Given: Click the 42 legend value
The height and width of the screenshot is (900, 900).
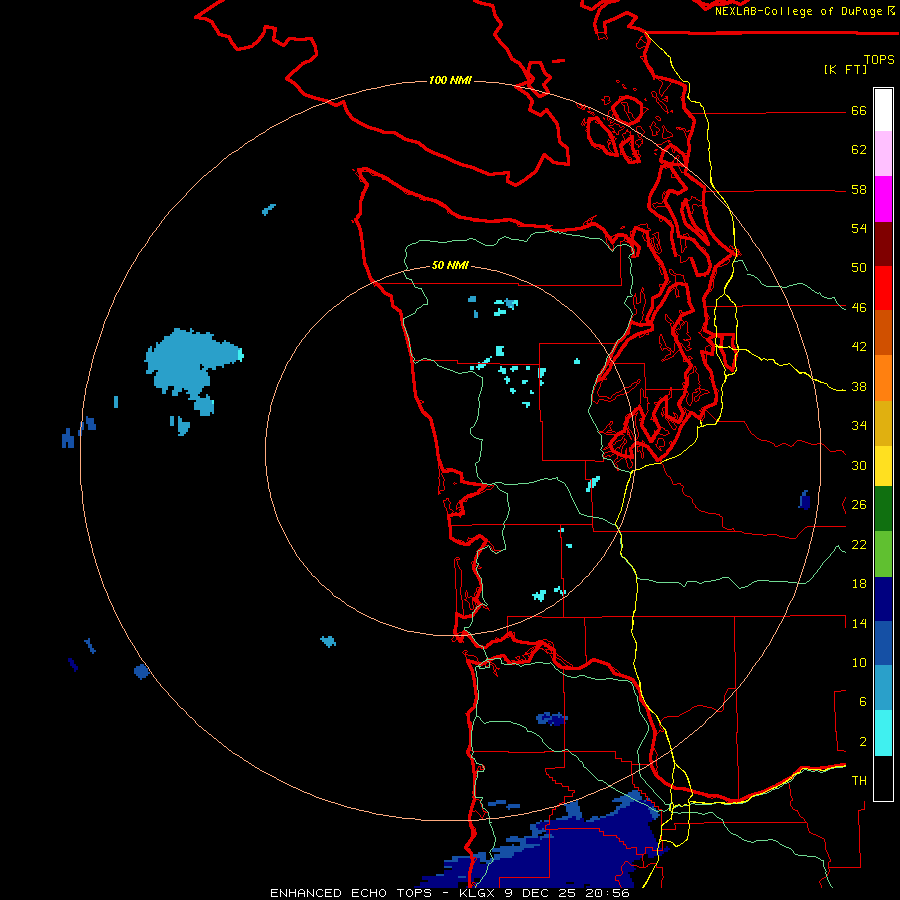Looking at the screenshot, I should [x=859, y=347].
